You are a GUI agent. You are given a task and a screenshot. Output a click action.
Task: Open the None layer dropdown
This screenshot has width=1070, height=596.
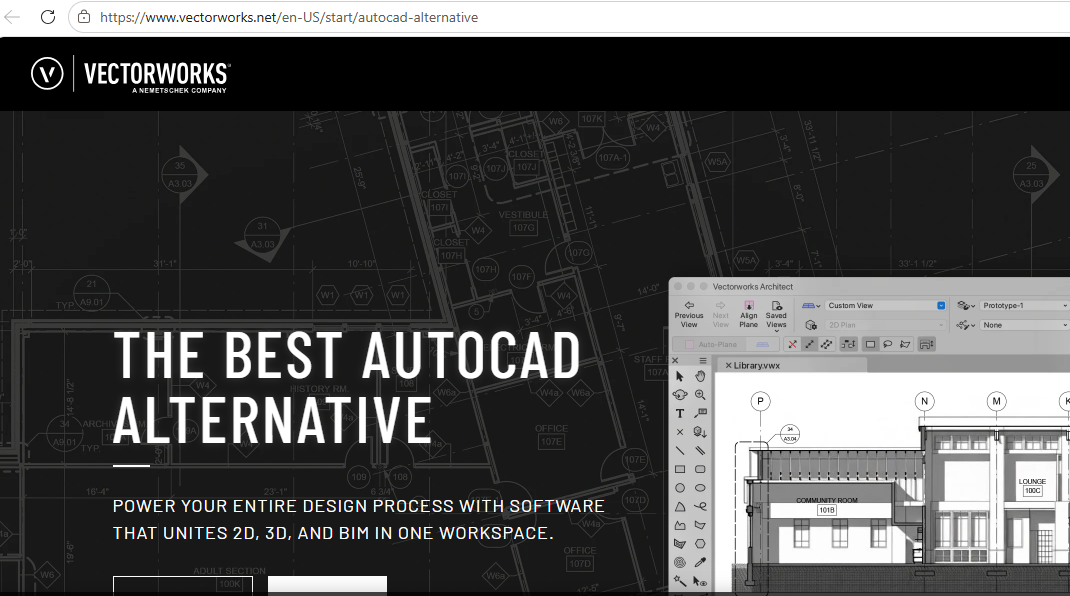(x=1024, y=325)
